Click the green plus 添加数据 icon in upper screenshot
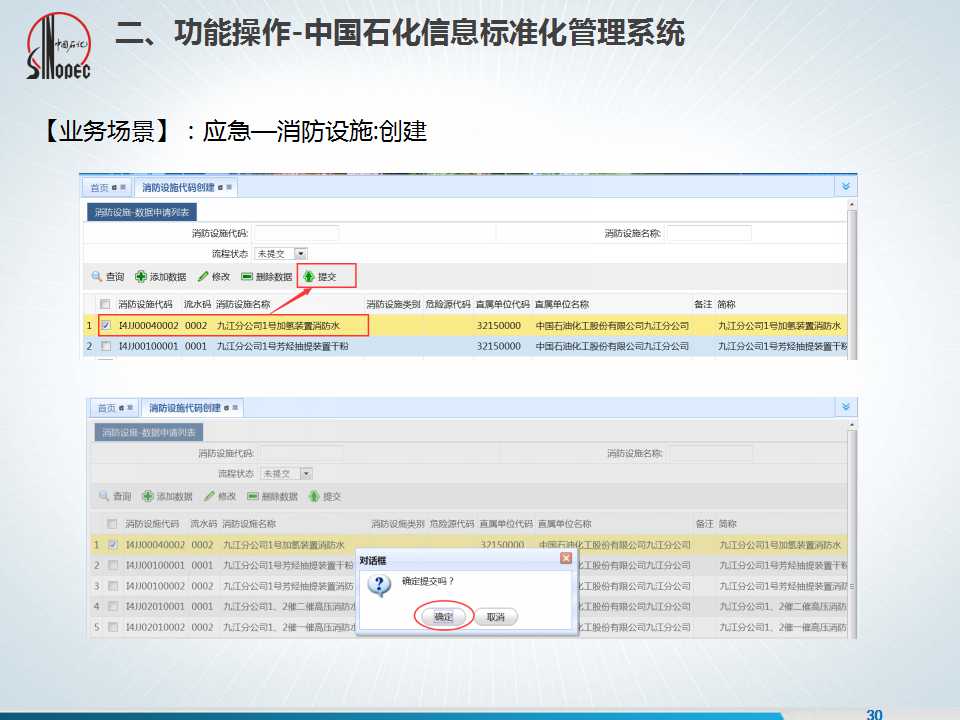Viewport: 960px width, 720px height. pyautogui.click(x=141, y=277)
